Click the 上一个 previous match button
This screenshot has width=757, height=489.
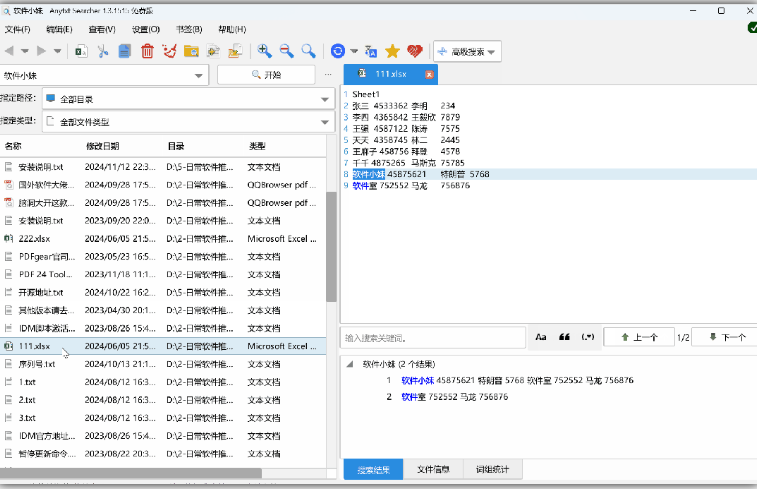(639, 337)
